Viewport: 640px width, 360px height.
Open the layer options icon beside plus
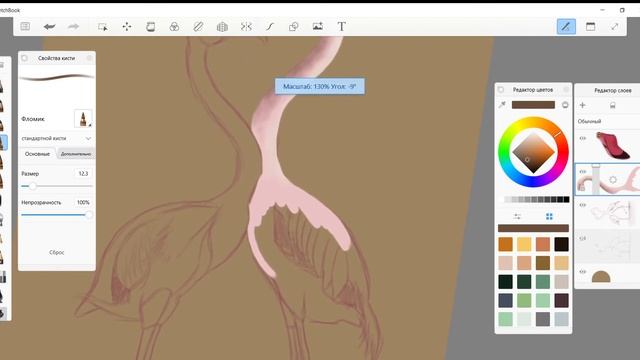pos(612,105)
